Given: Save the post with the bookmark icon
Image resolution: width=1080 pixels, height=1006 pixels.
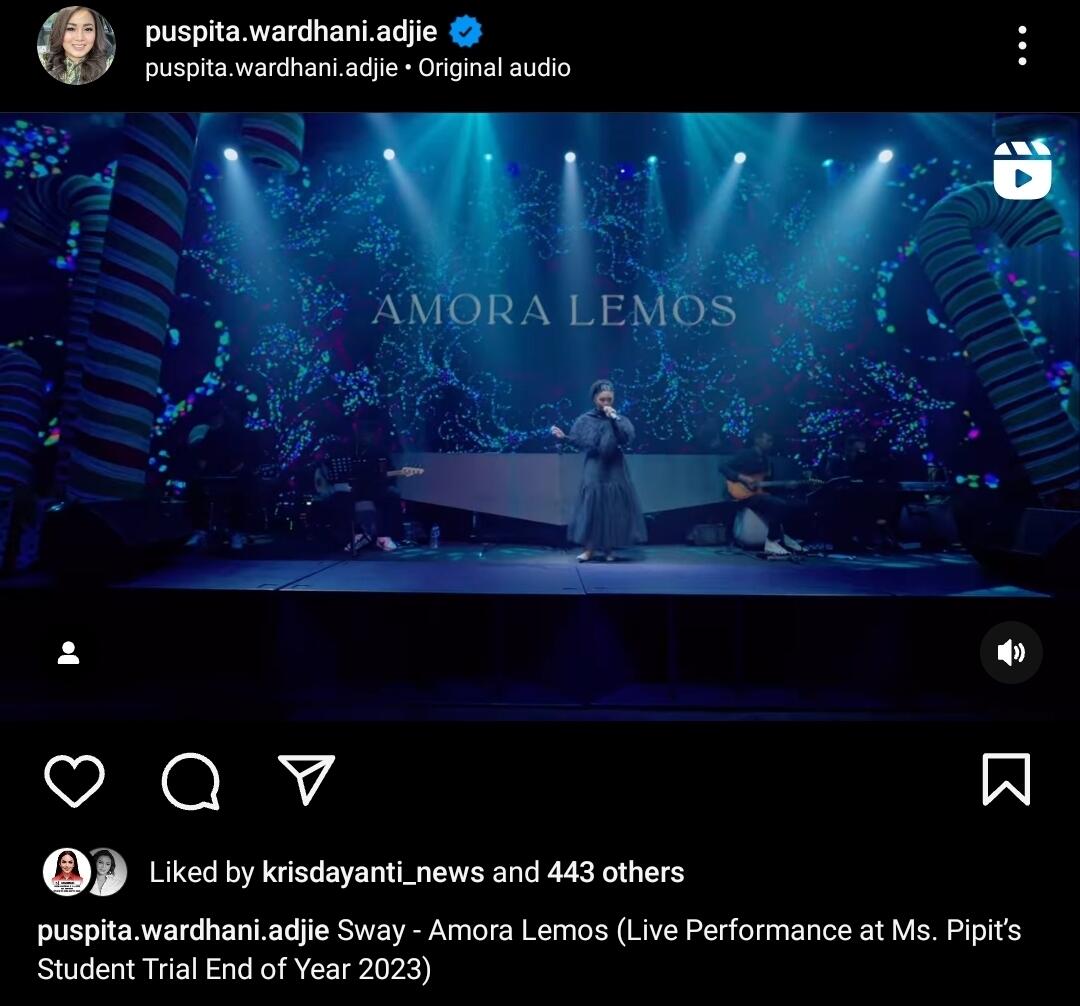Looking at the screenshot, I should (1006, 779).
